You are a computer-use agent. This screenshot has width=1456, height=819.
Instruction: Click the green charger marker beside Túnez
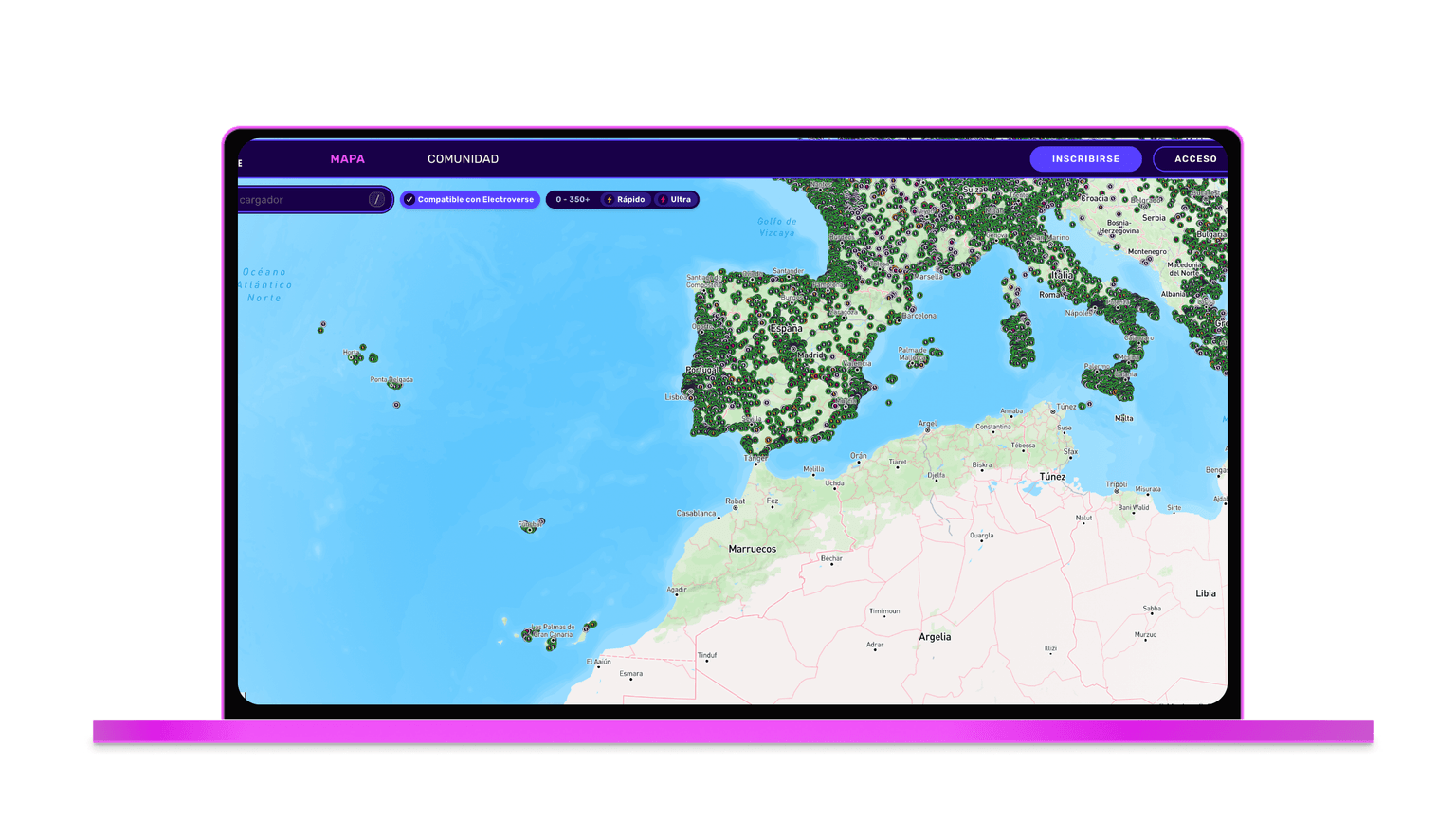[1082, 407]
